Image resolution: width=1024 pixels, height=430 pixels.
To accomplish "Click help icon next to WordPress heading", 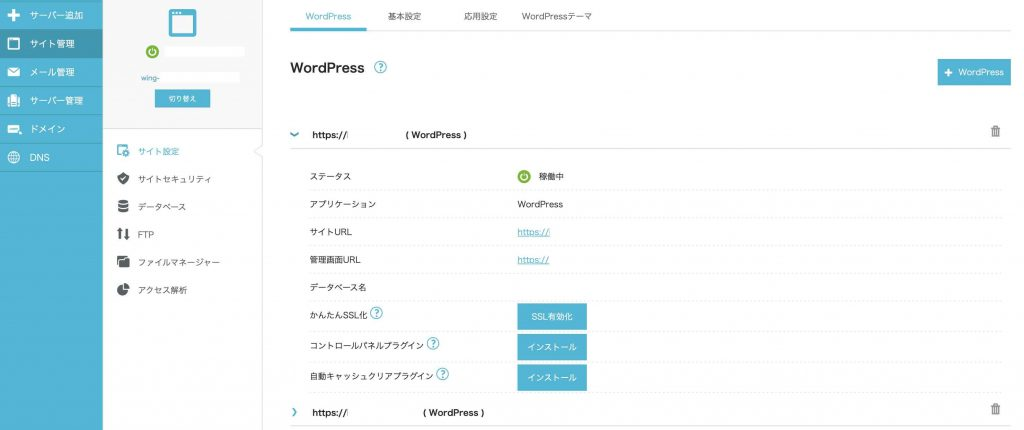I will (380, 67).
